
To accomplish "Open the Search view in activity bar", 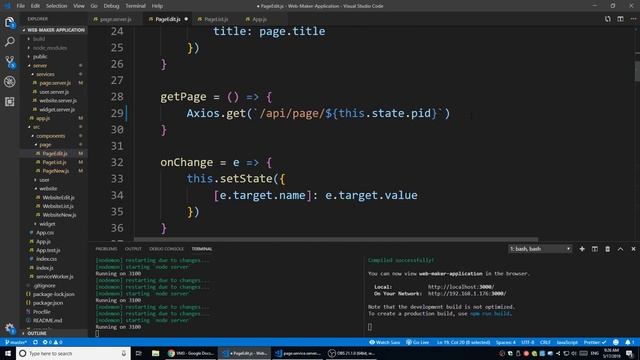I will point(9,42).
